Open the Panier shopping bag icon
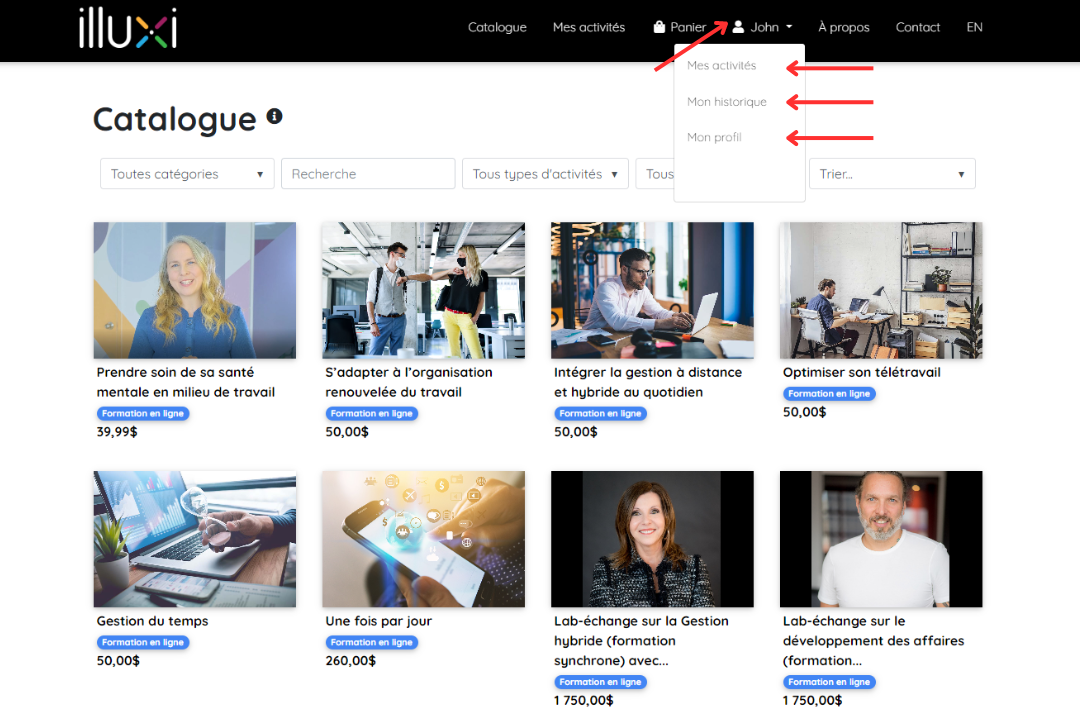This screenshot has height=720, width=1080. point(659,27)
